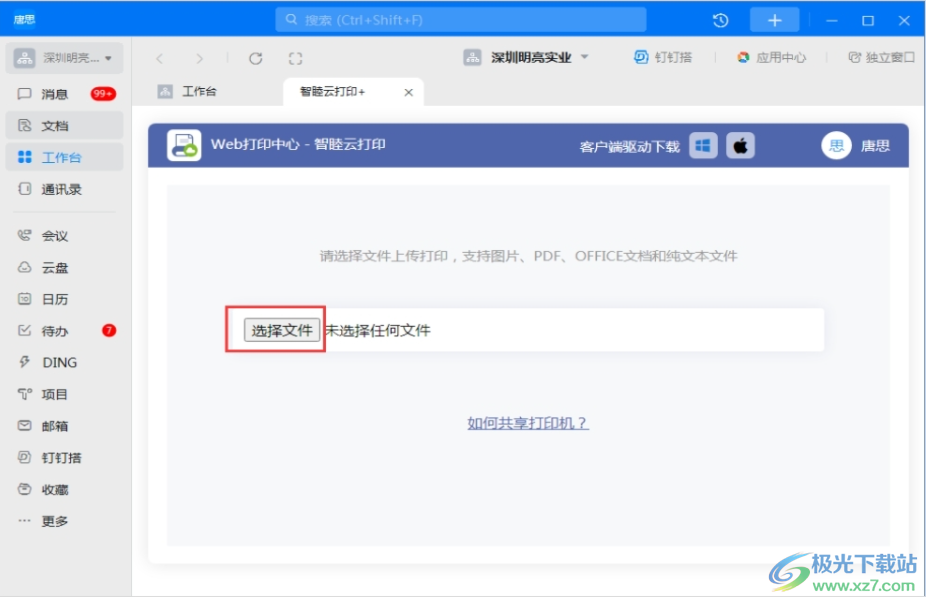Open the DING section

tap(64, 362)
